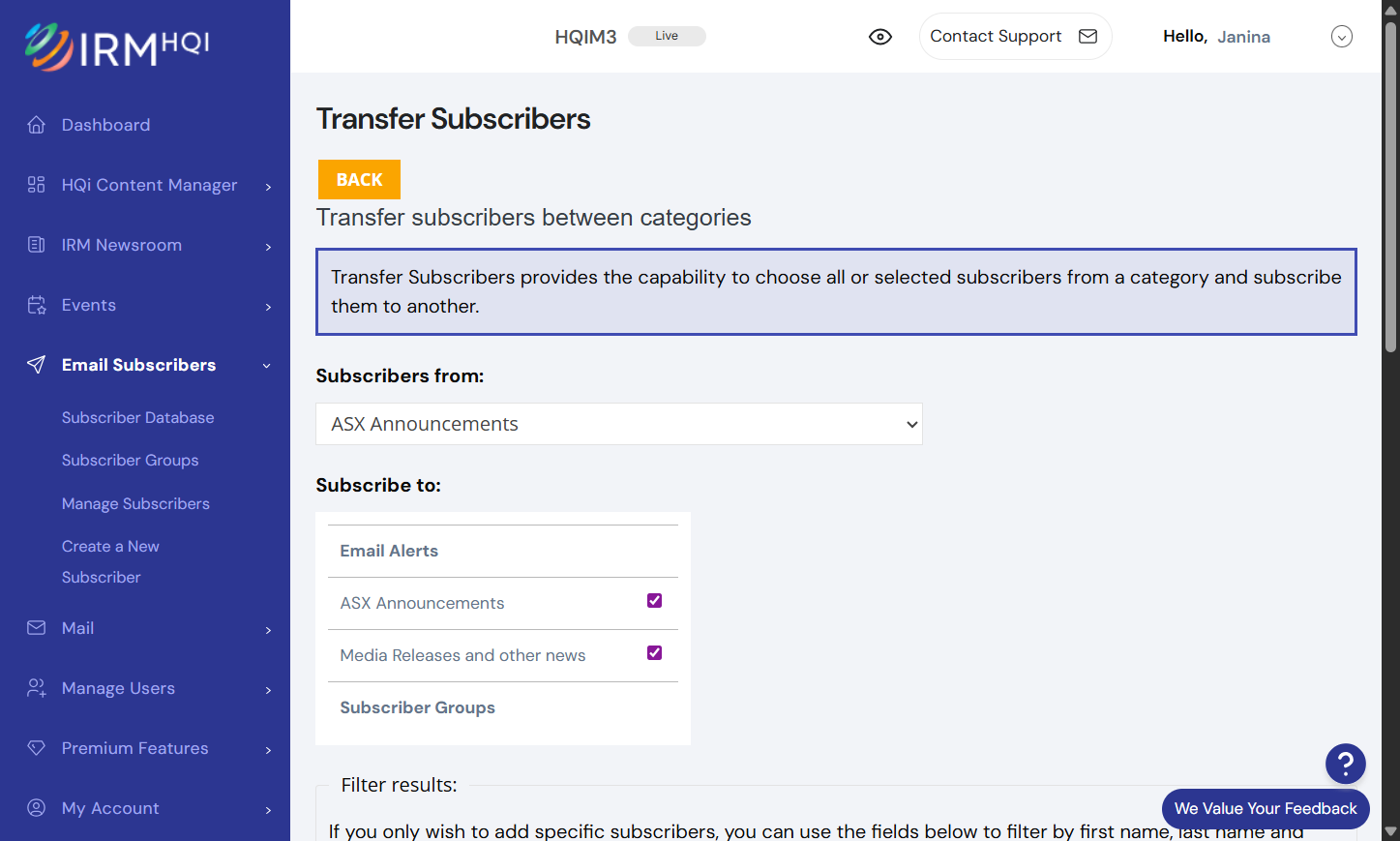The image size is (1400, 841).
Task: Click the My Account person icon
Action: point(37,808)
